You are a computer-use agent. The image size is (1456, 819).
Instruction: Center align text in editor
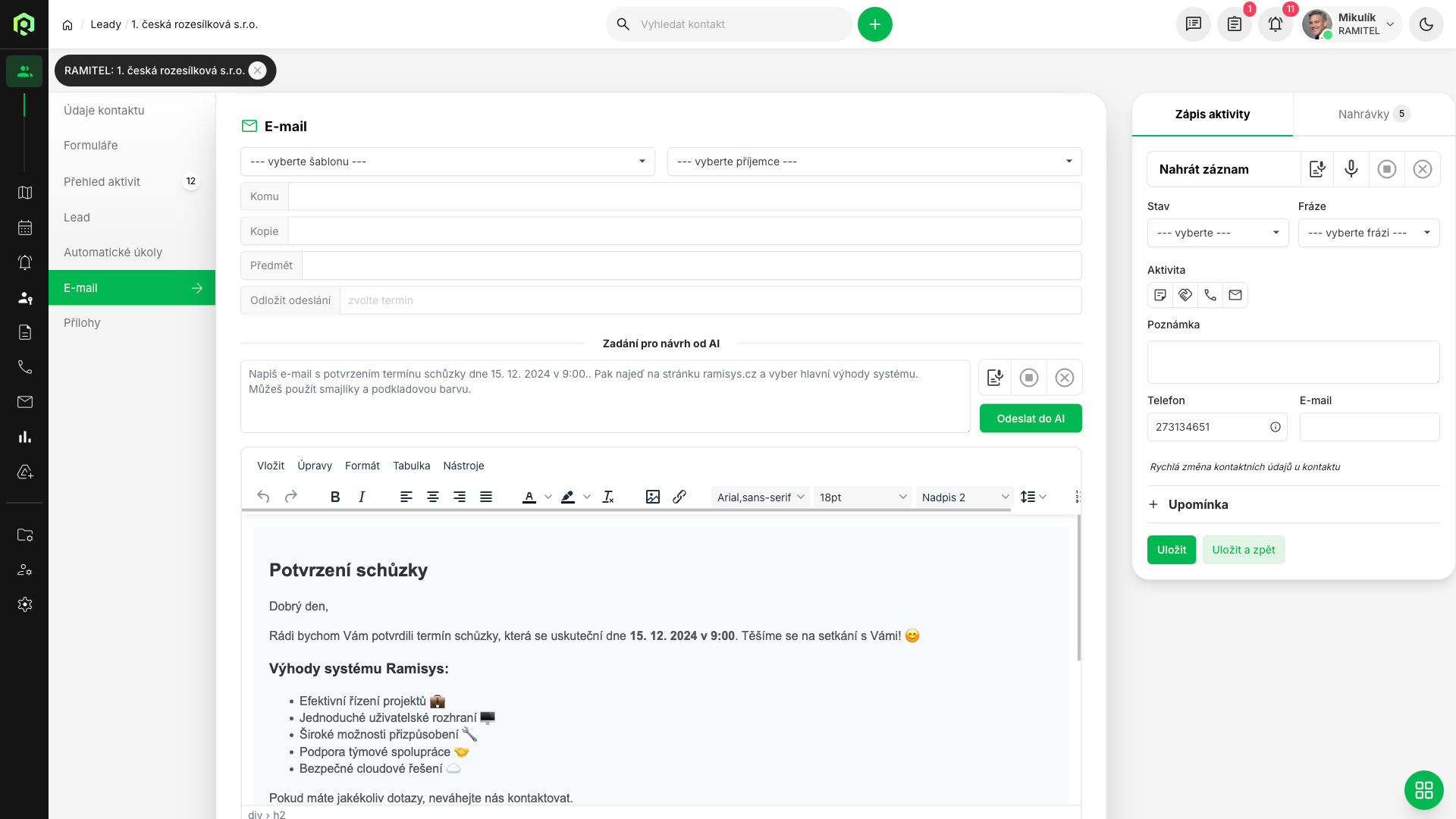(x=433, y=497)
